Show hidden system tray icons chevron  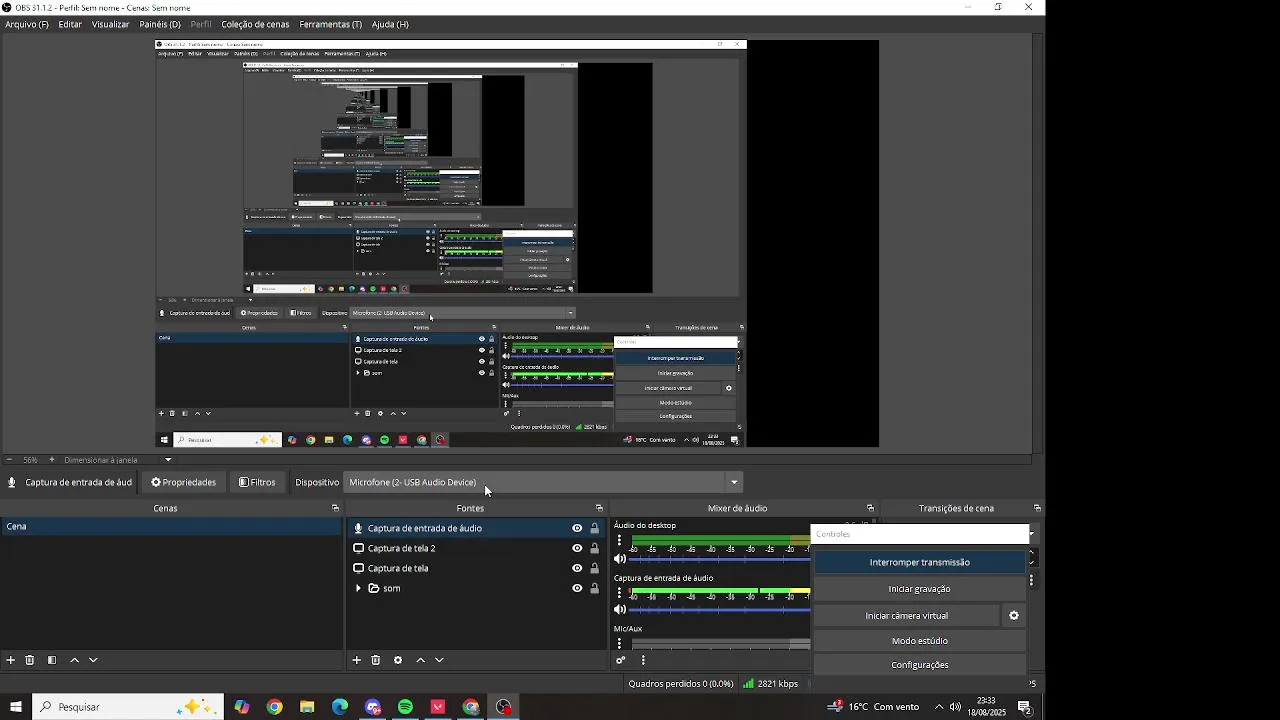938,707
